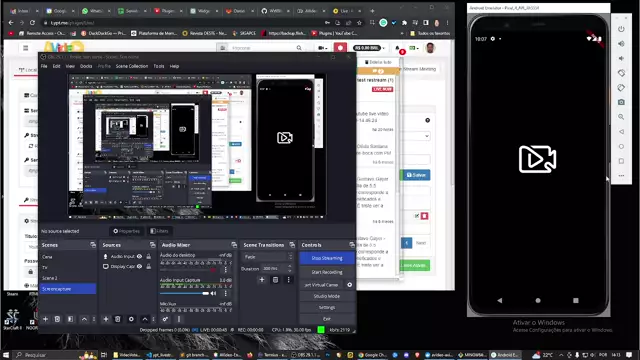
Task: Toggle lock for Audio Input source
Action: coord(149,256)
